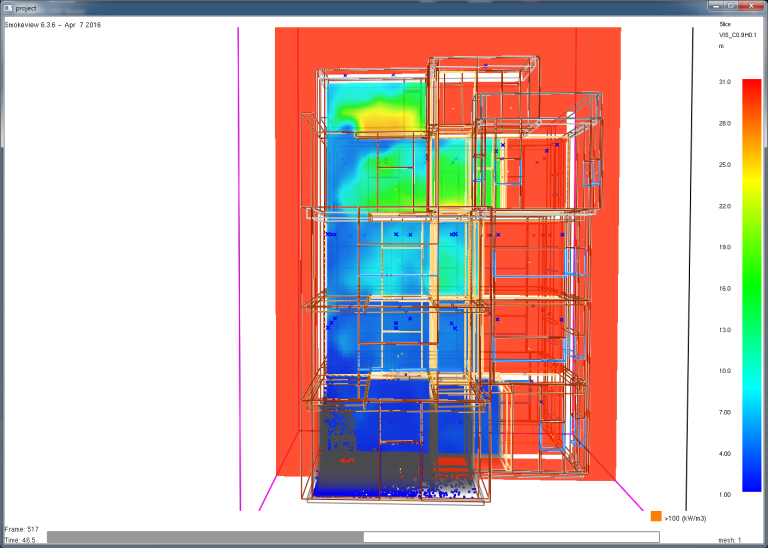Click the gray filled portion of the time bar
The width and height of the screenshot is (768, 548).
click(x=205, y=537)
